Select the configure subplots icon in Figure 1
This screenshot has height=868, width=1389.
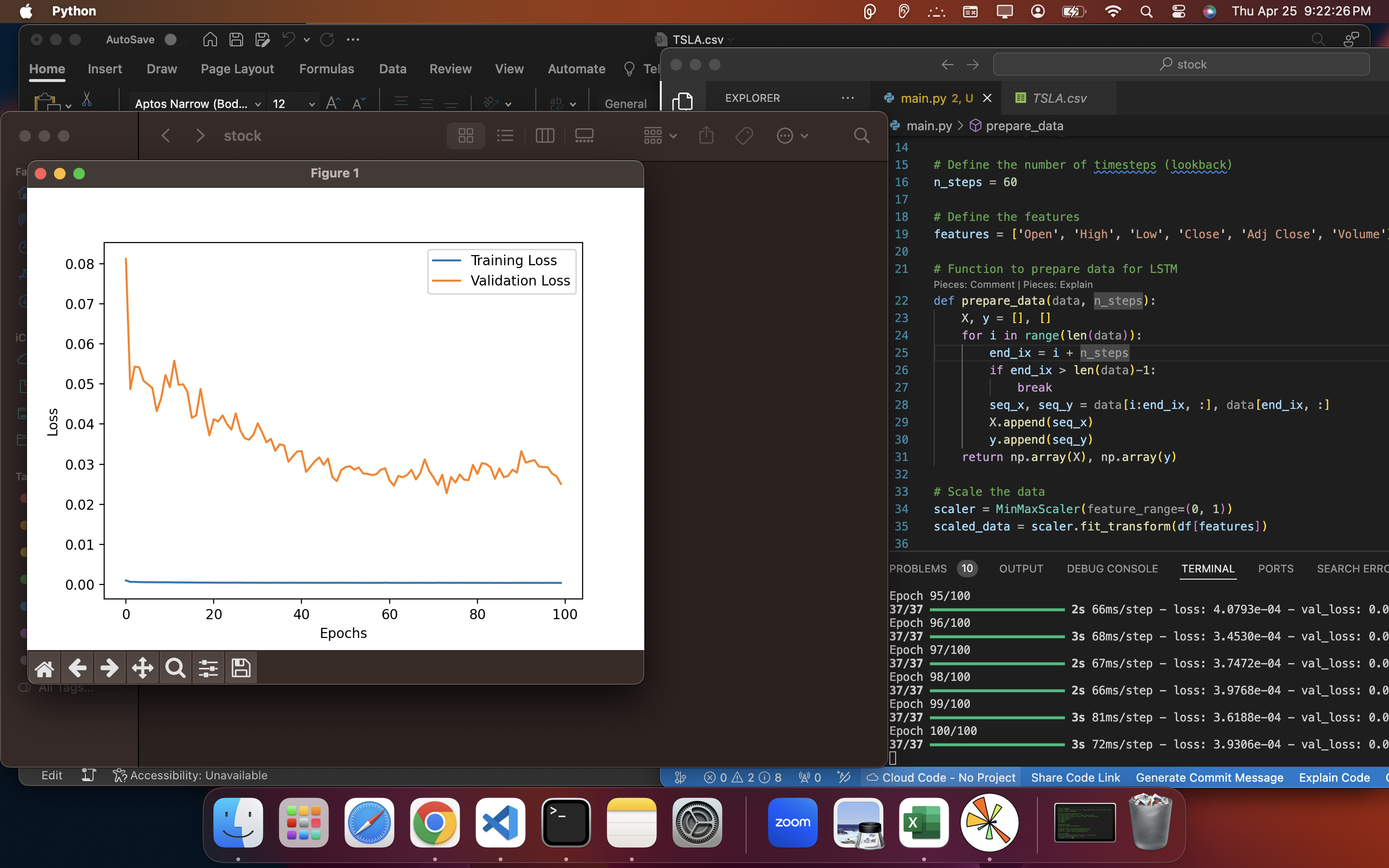pos(207,667)
